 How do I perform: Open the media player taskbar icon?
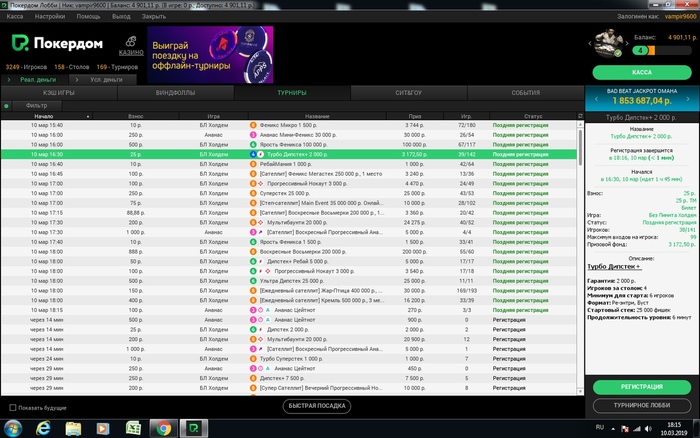pyautogui.click(x=103, y=429)
